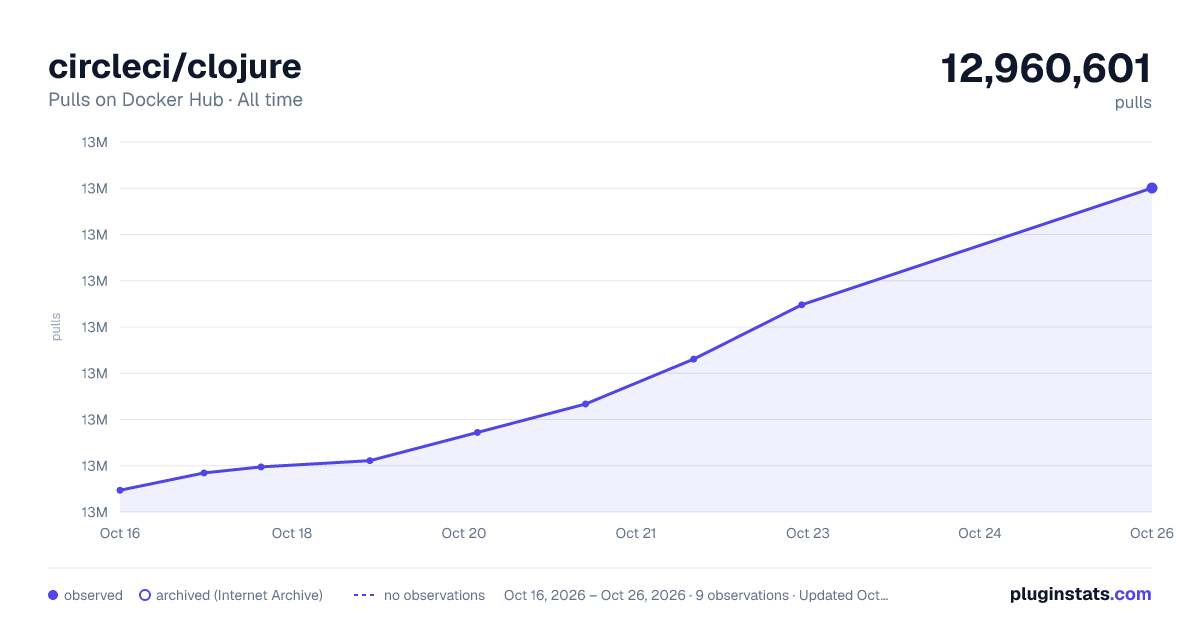The height and width of the screenshot is (630, 1200).
Task: Click the Oct 21 x-axis label
Action: pos(636,533)
